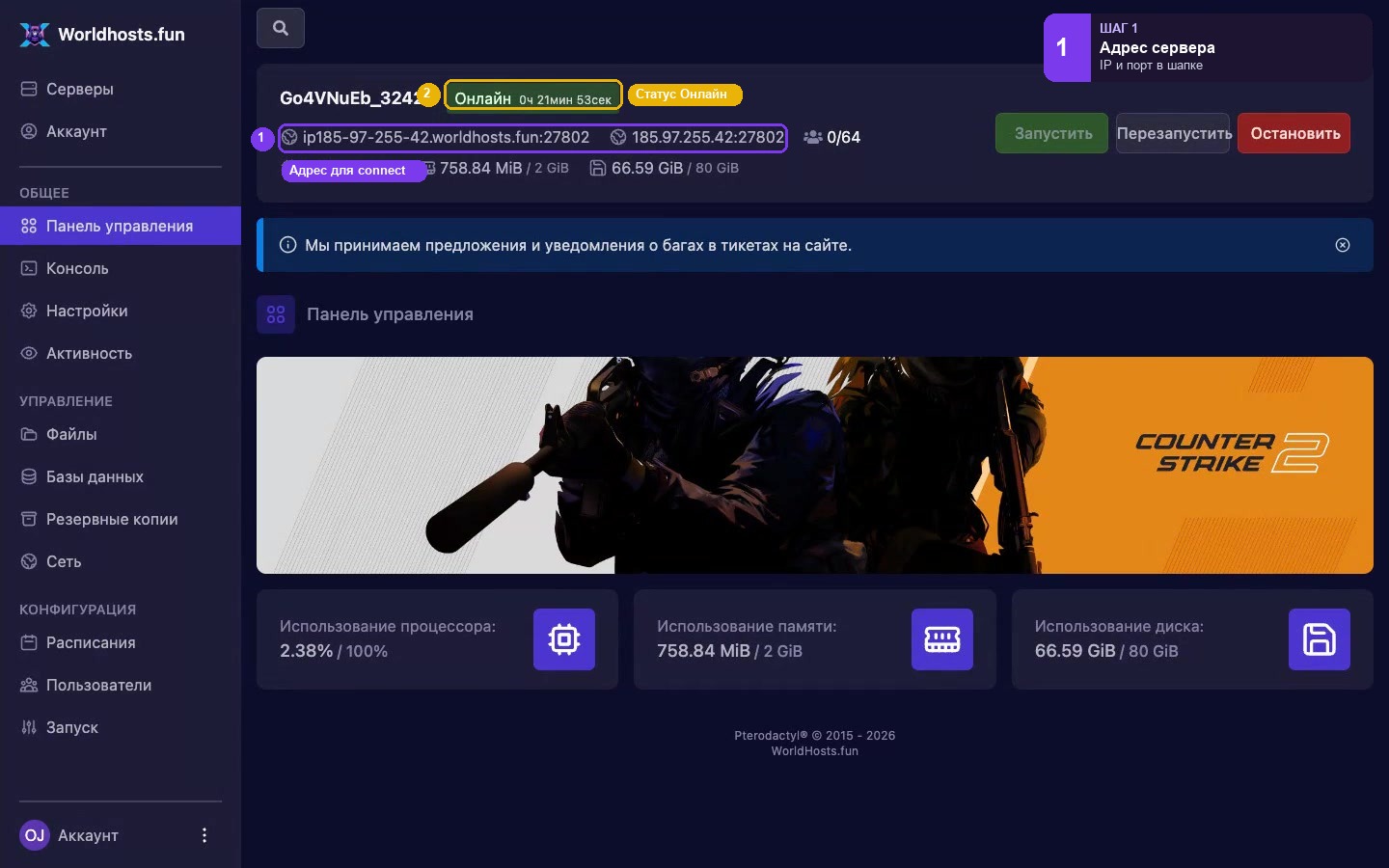Open Запуск startup settings
Image resolution: width=1389 pixels, height=868 pixels.
(x=121, y=727)
